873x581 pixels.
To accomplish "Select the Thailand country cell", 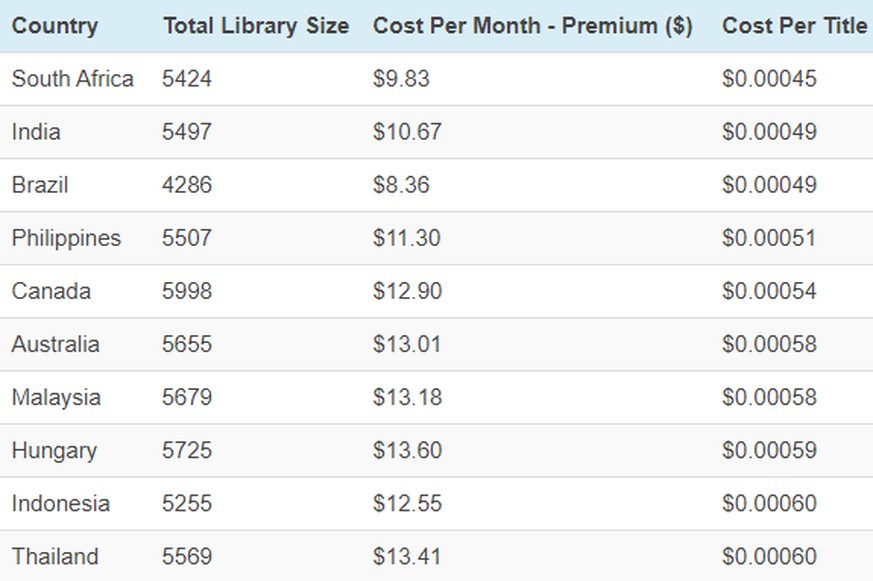I will (55, 557).
